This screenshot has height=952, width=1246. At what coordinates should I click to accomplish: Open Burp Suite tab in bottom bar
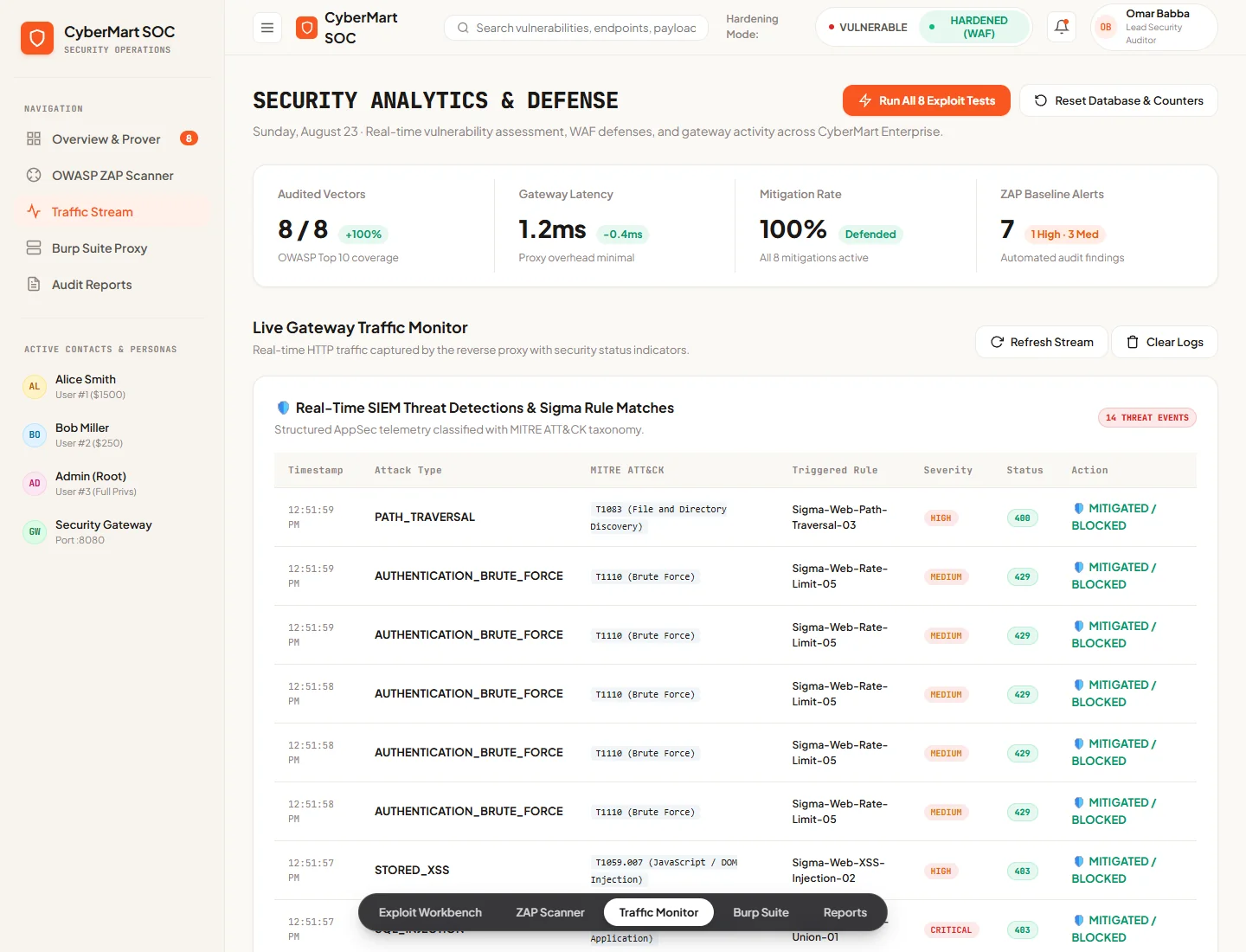pos(761,912)
